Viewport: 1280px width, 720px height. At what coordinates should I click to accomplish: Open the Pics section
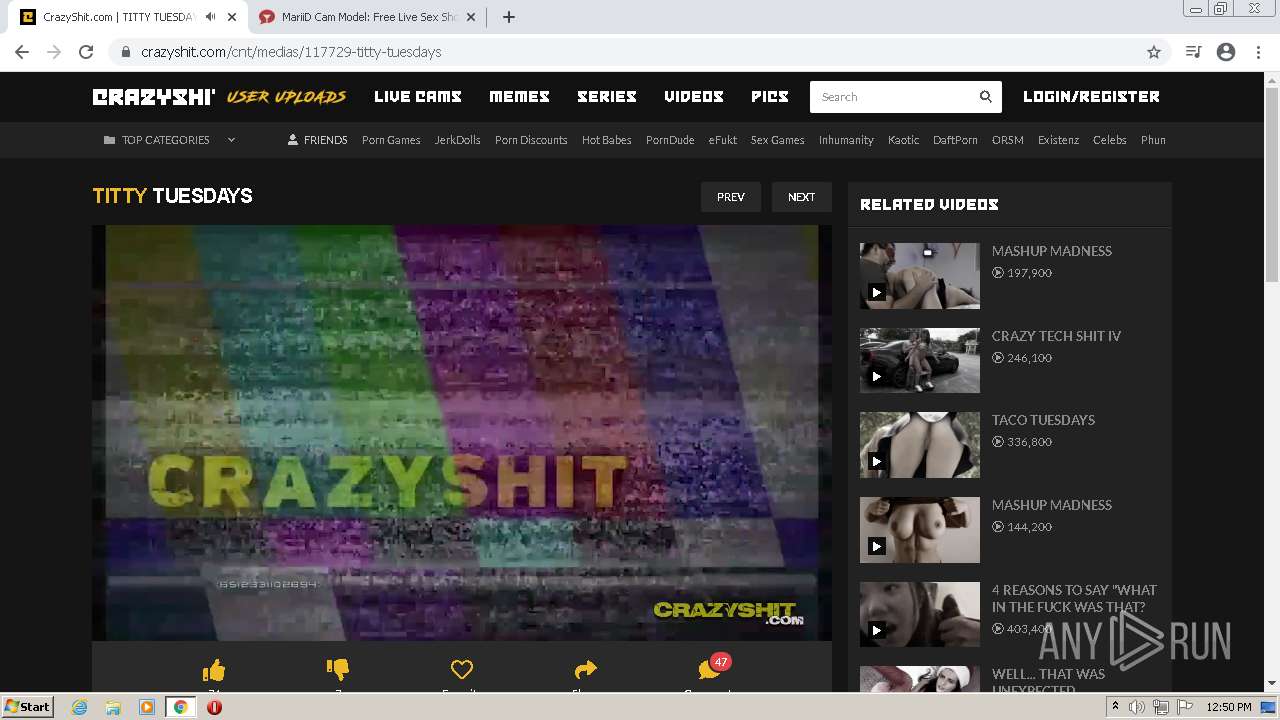[x=770, y=97]
